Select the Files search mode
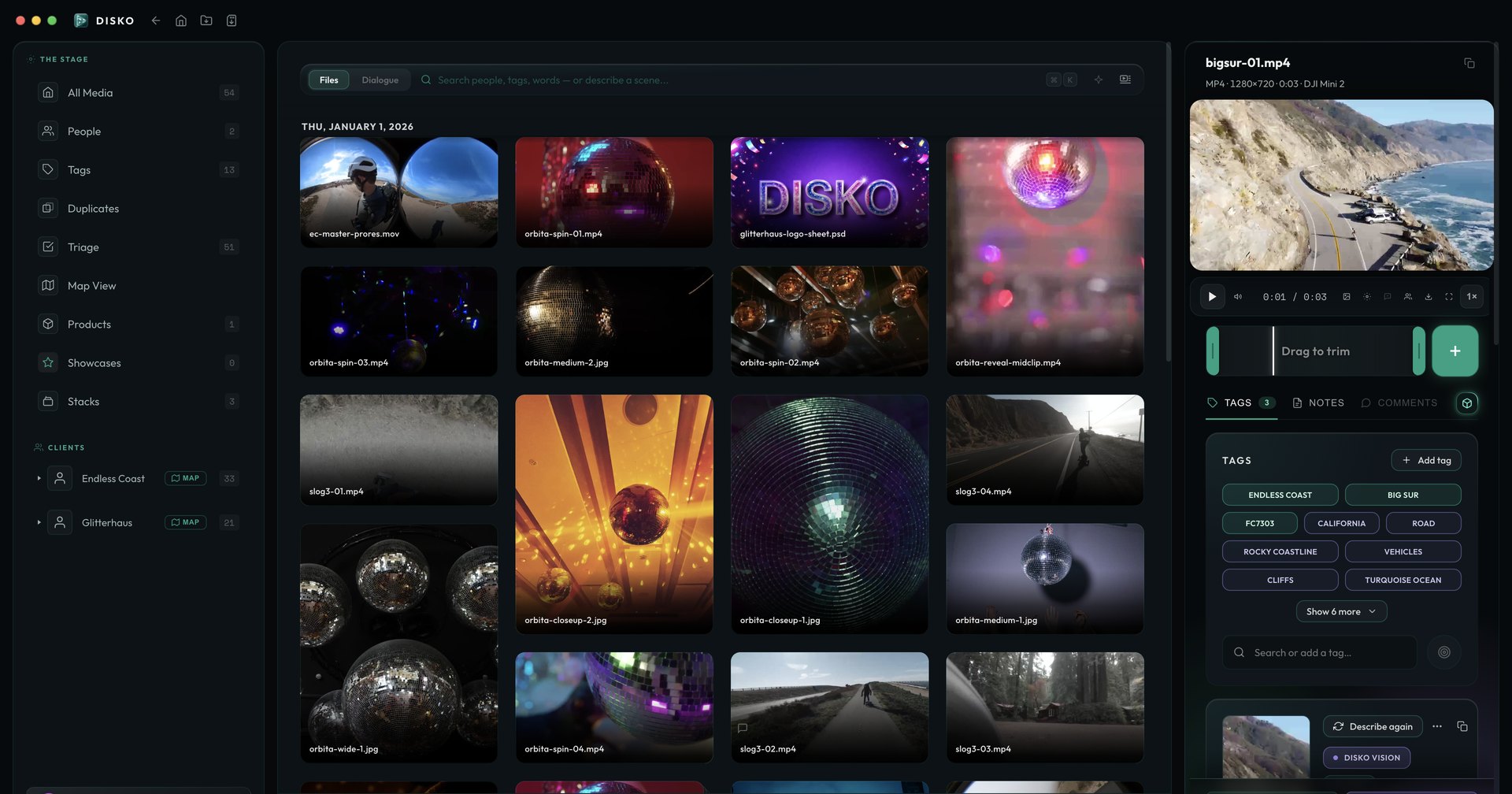This screenshot has height=794, width=1512. [328, 80]
